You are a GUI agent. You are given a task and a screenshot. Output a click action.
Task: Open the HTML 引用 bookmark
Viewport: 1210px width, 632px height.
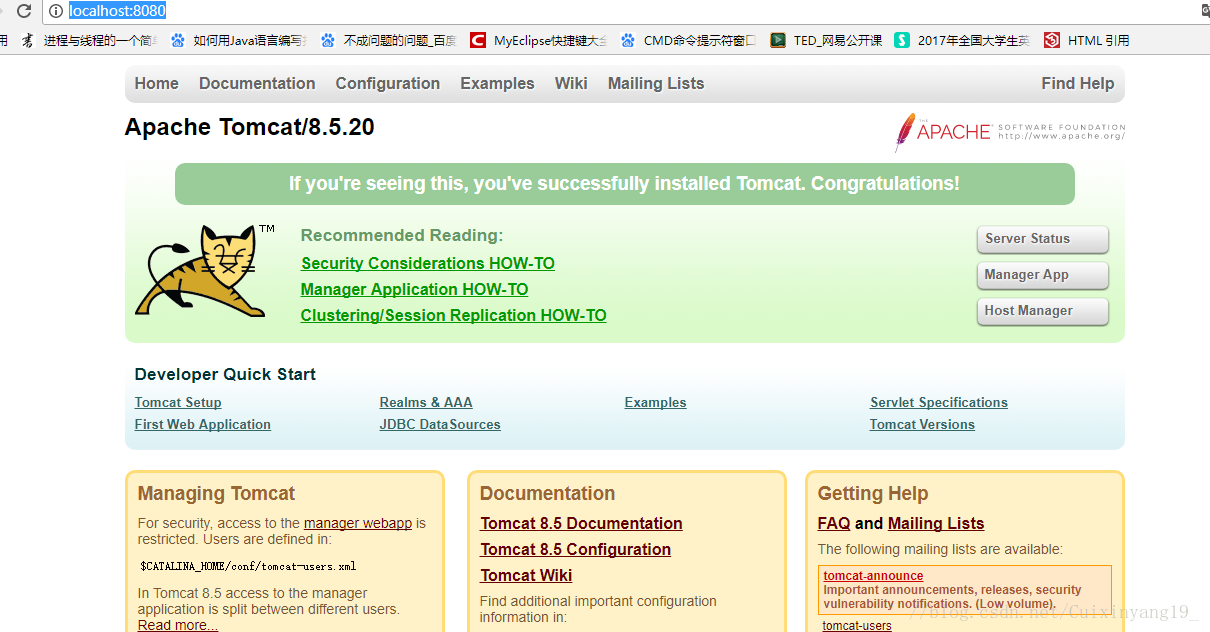[1087, 40]
